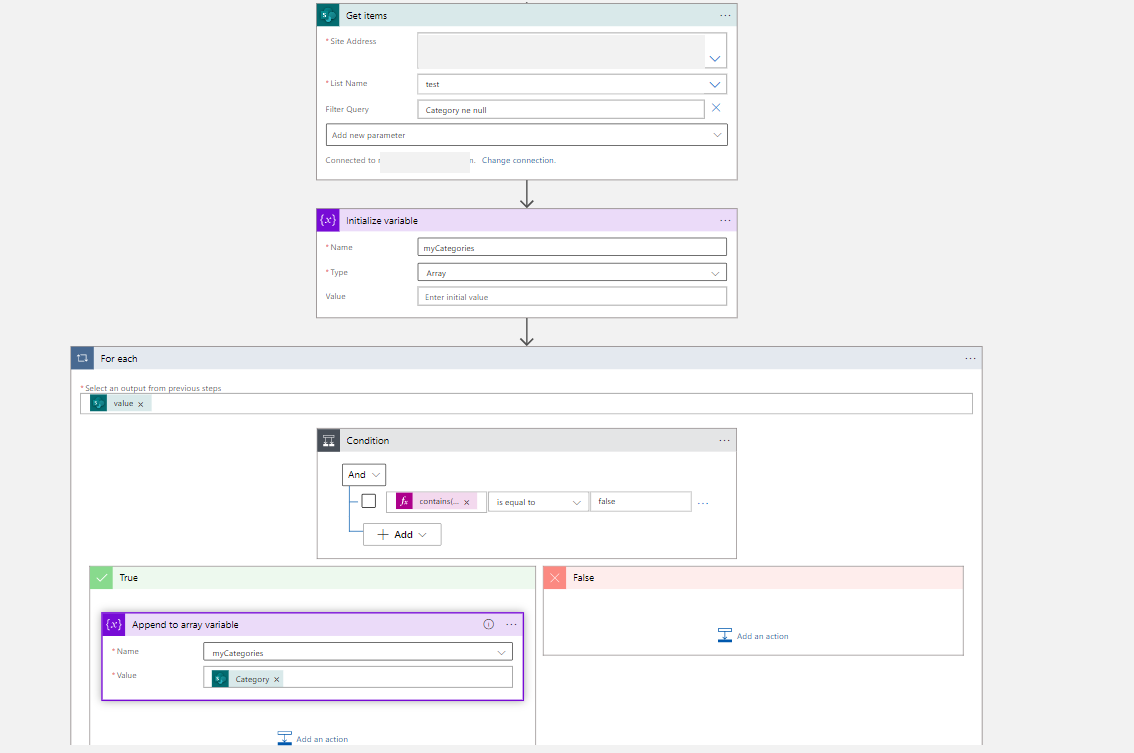Show info for Append to array variable
The image size is (1134, 753).
pyautogui.click(x=489, y=624)
